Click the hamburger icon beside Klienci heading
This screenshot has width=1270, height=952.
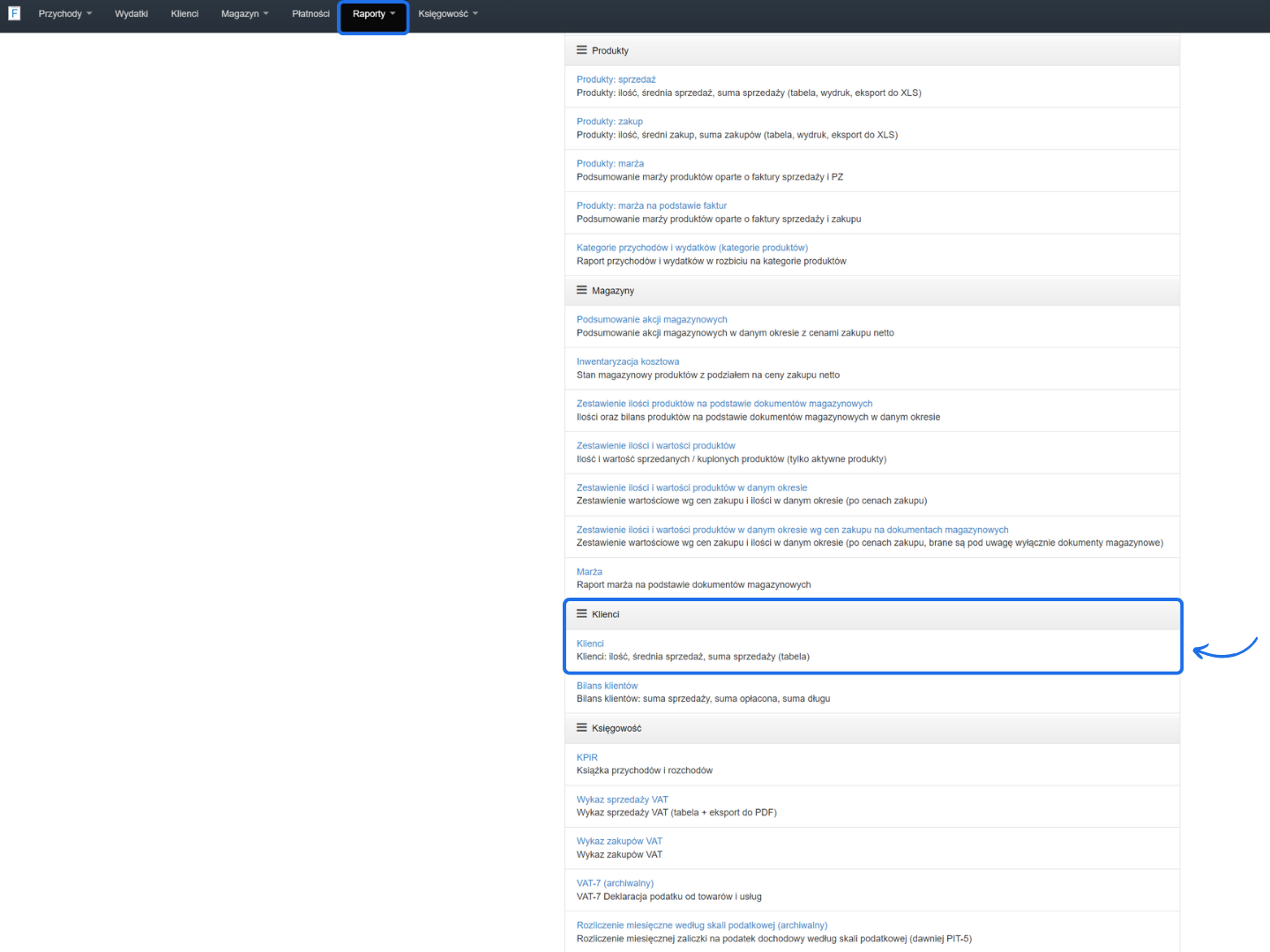[x=581, y=614]
